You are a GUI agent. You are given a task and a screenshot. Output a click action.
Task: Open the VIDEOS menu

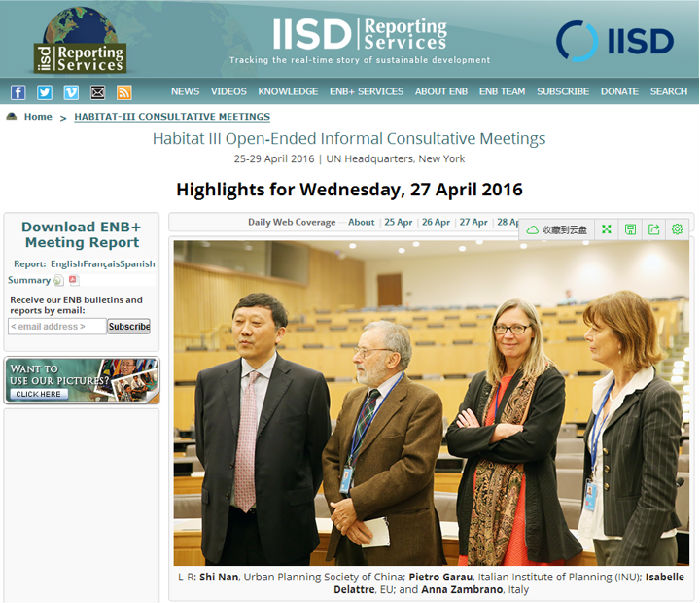point(229,91)
